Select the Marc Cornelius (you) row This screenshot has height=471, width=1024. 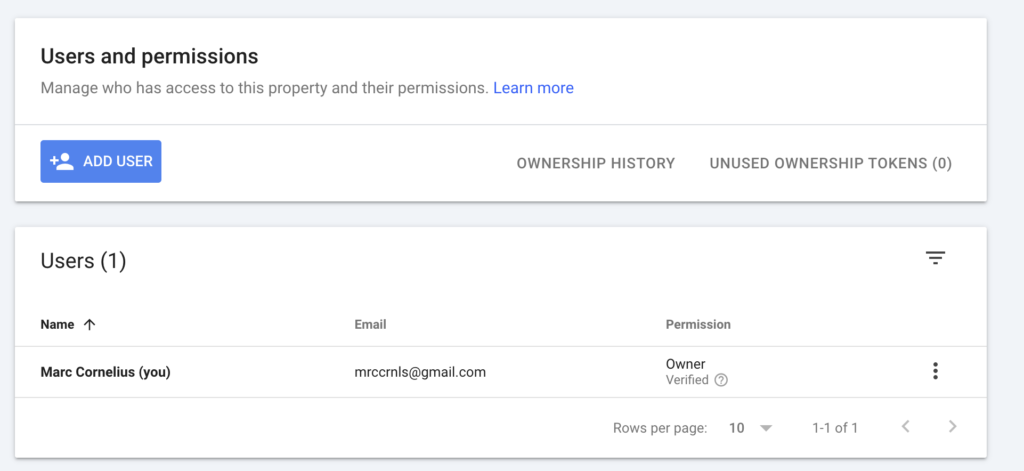(x=500, y=372)
